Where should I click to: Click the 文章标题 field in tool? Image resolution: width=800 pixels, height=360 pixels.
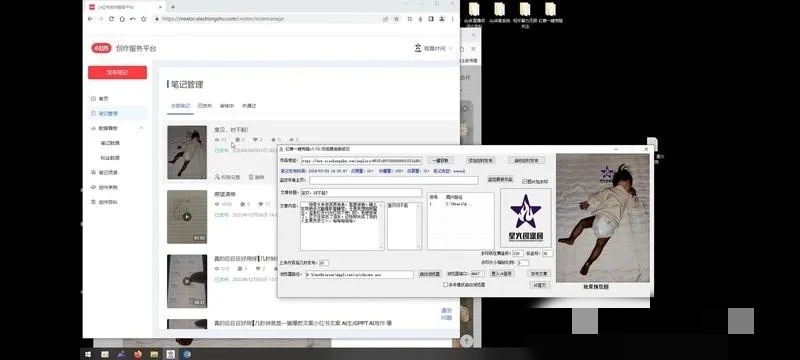[361, 193]
